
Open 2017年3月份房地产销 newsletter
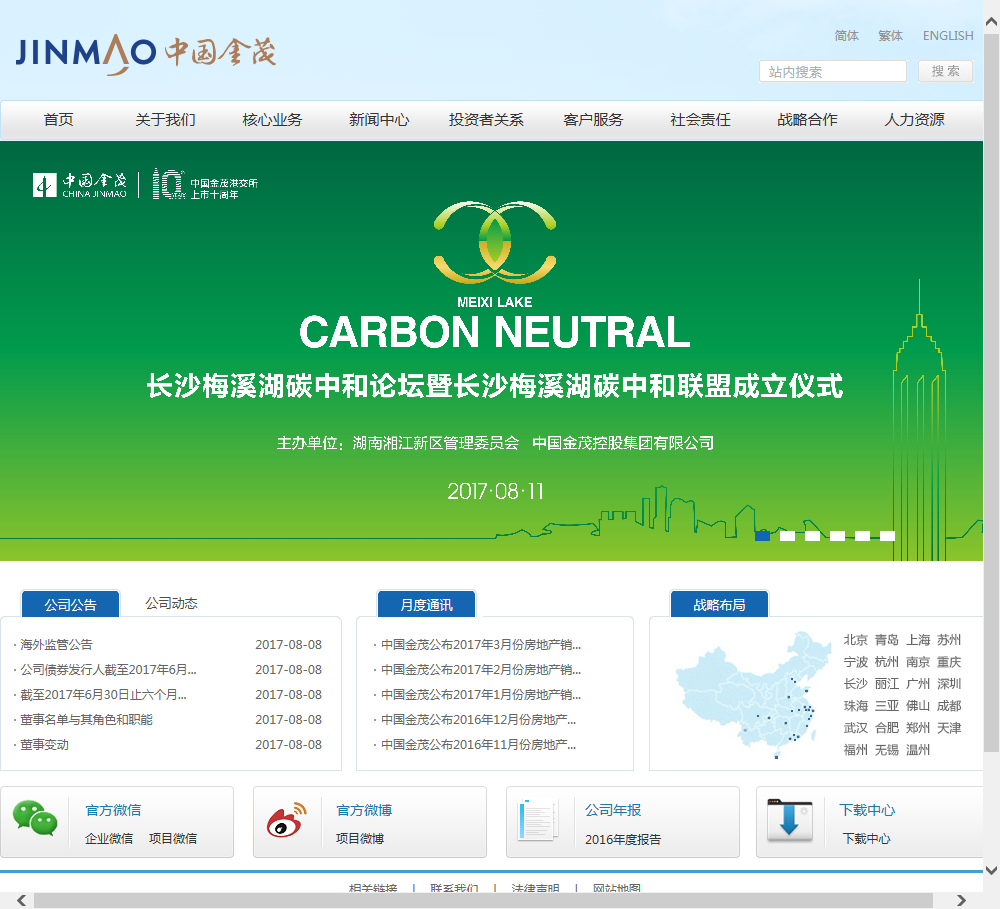(481, 645)
